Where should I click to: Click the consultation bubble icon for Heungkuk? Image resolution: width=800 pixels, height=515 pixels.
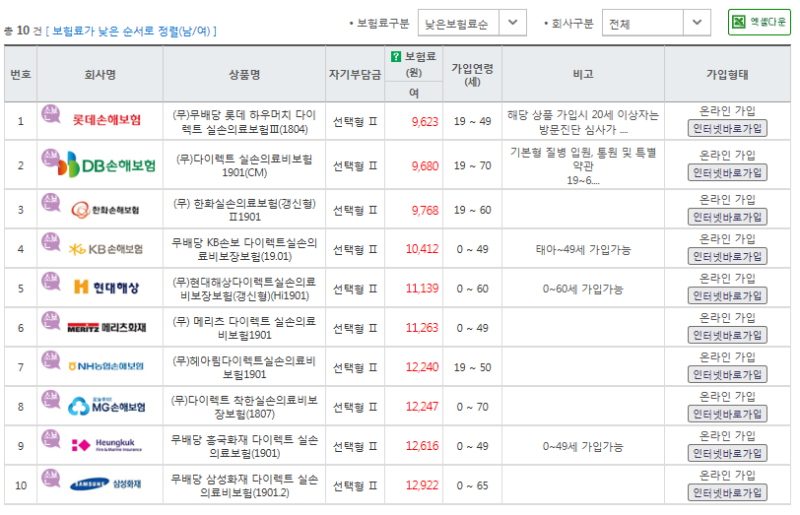point(51,438)
